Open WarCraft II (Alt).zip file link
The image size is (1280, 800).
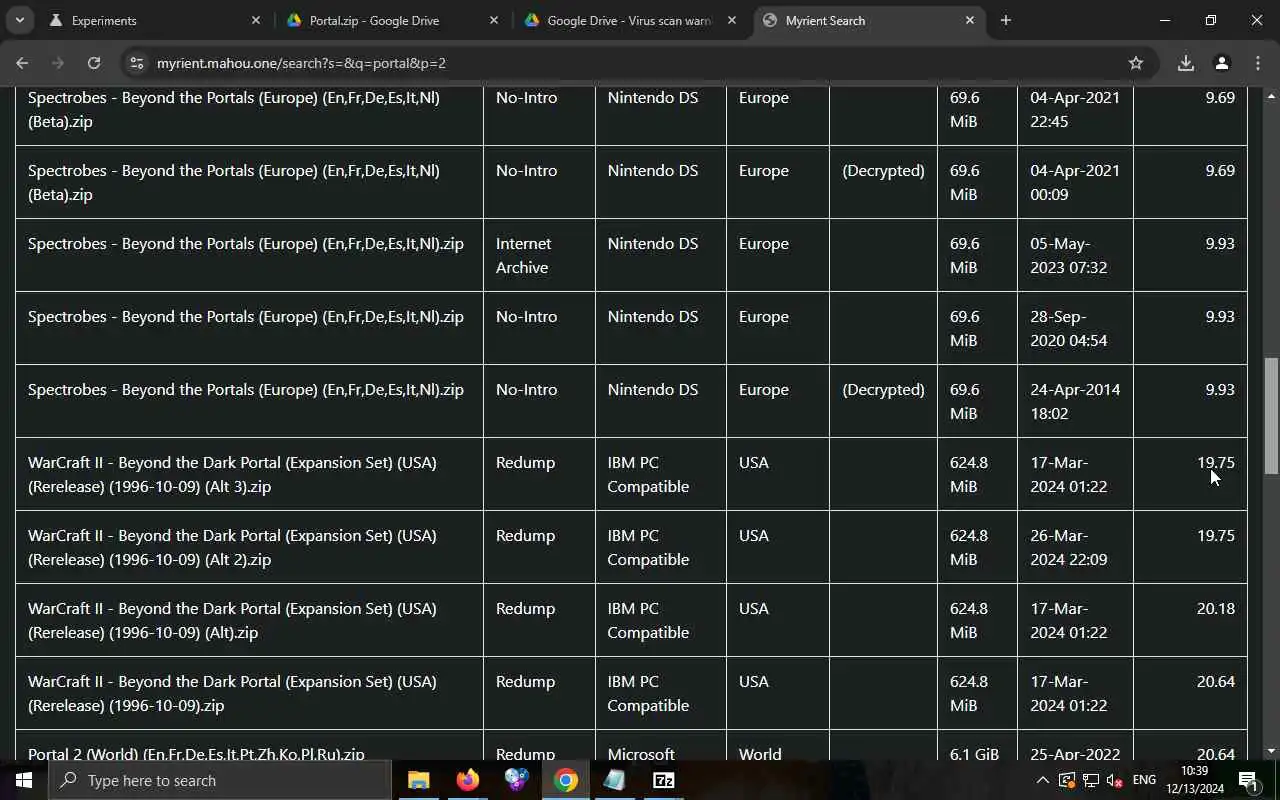coord(232,620)
